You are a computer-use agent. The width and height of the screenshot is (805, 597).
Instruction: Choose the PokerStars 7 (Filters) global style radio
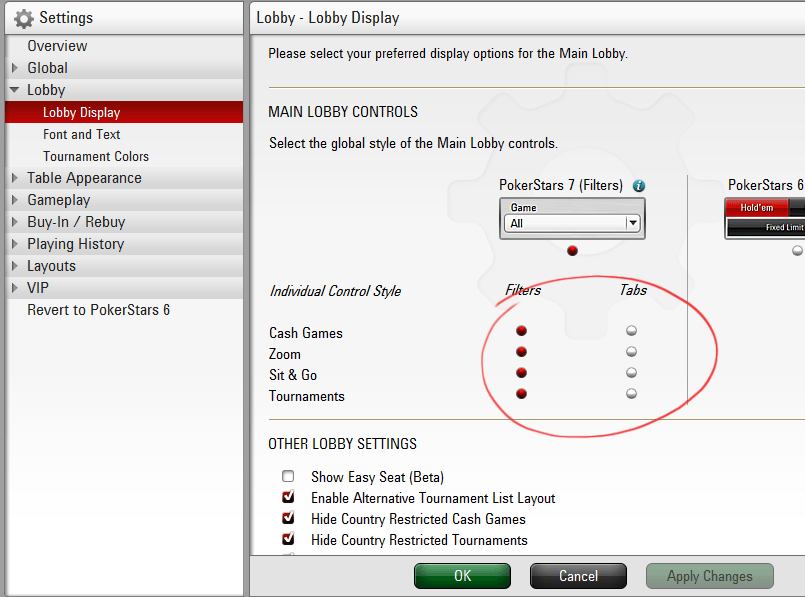click(x=572, y=251)
